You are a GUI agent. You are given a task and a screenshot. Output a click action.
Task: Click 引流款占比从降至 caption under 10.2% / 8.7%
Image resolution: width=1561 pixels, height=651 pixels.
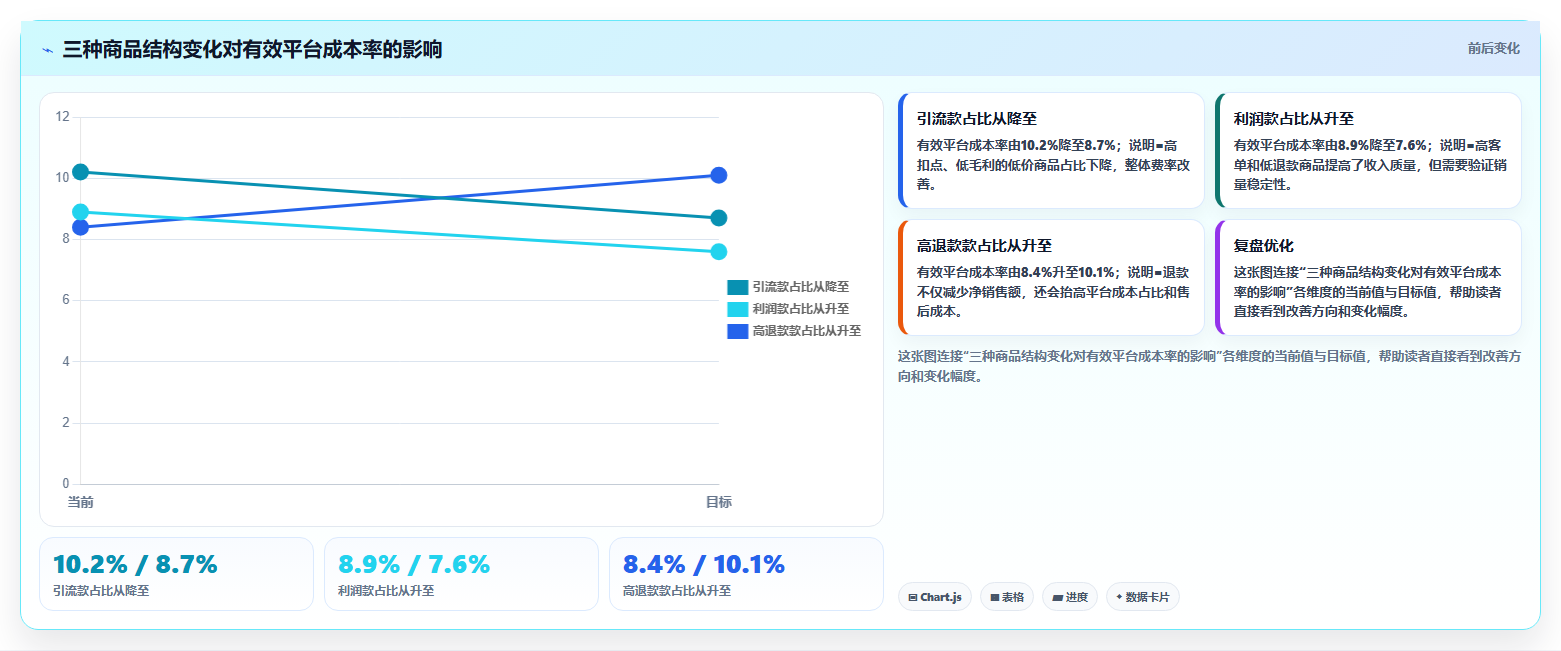click(x=101, y=591)
